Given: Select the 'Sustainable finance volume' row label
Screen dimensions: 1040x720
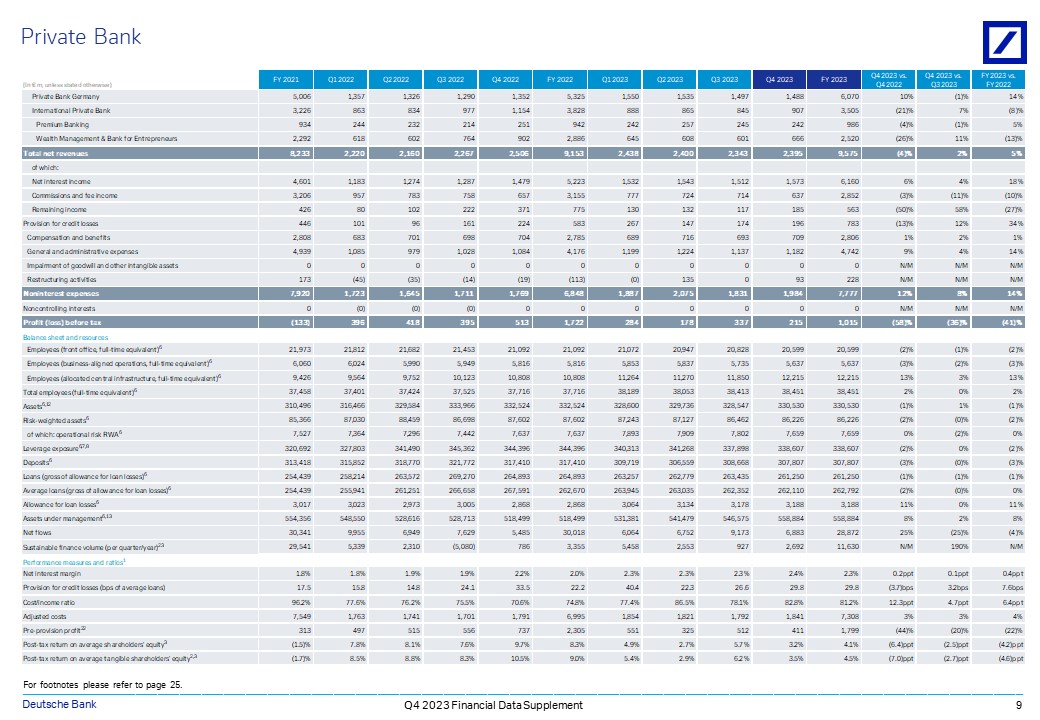Looking at the screenshot, I should click(x=94, y=547).
